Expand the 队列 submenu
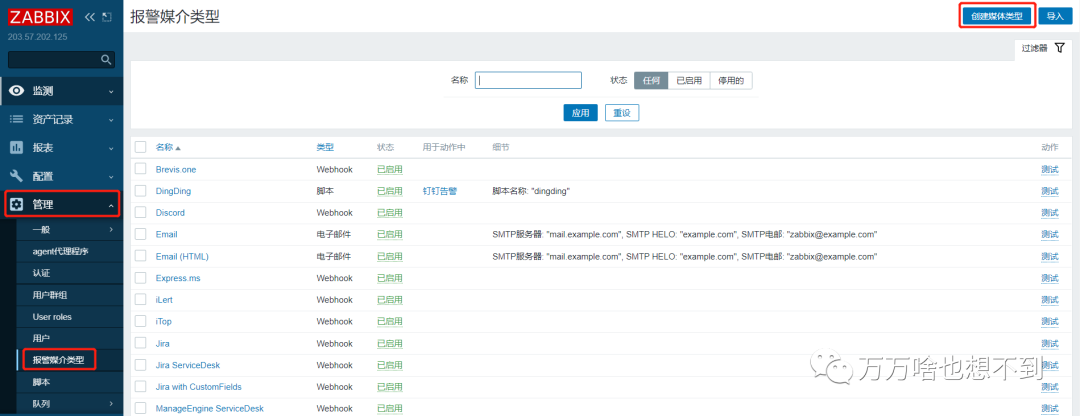1080x416 pixels. 111,404
